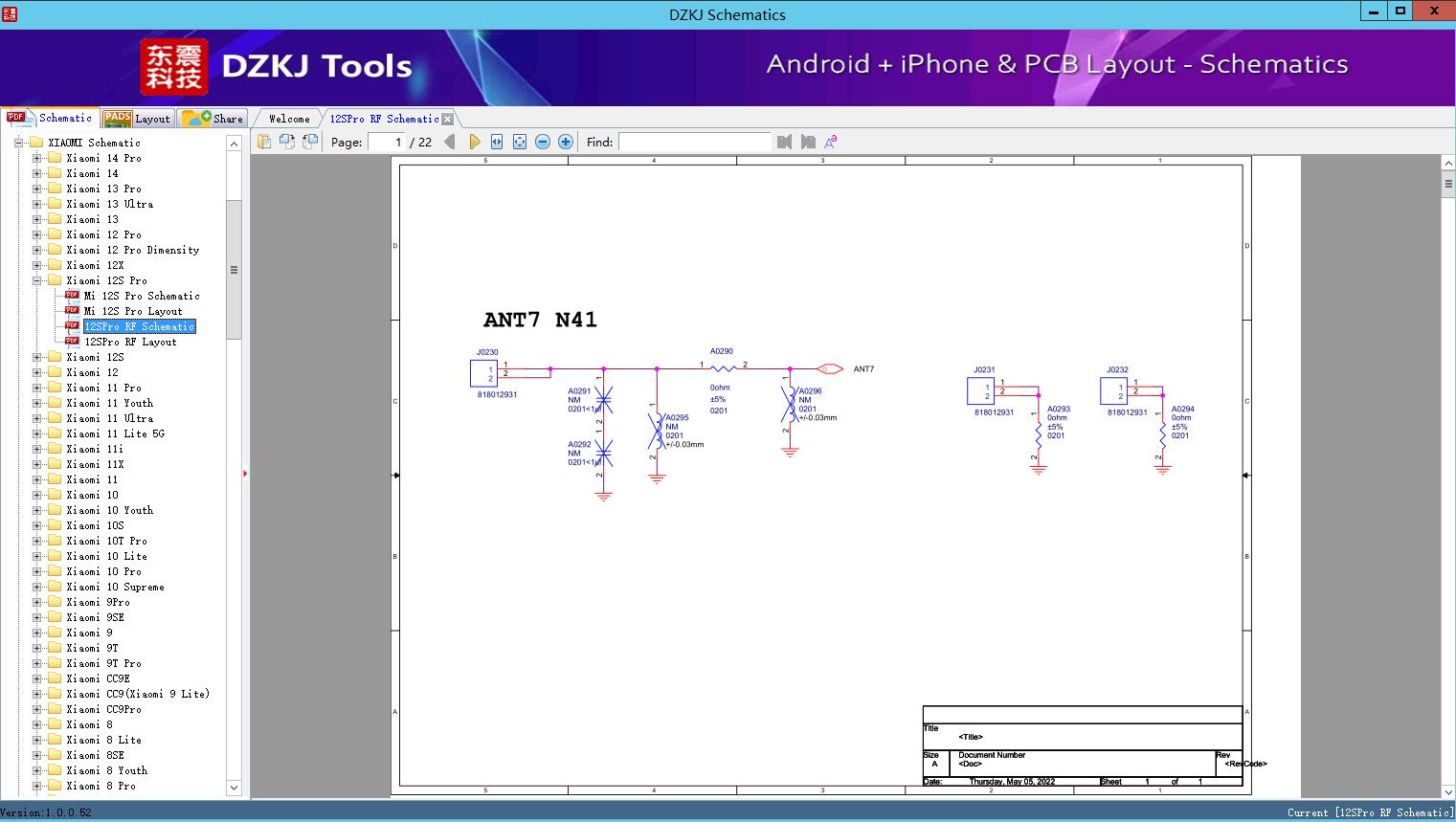This screenshot has width=1456, height=822.
Task: Click the Find text box
Action: tap(695, 142)
